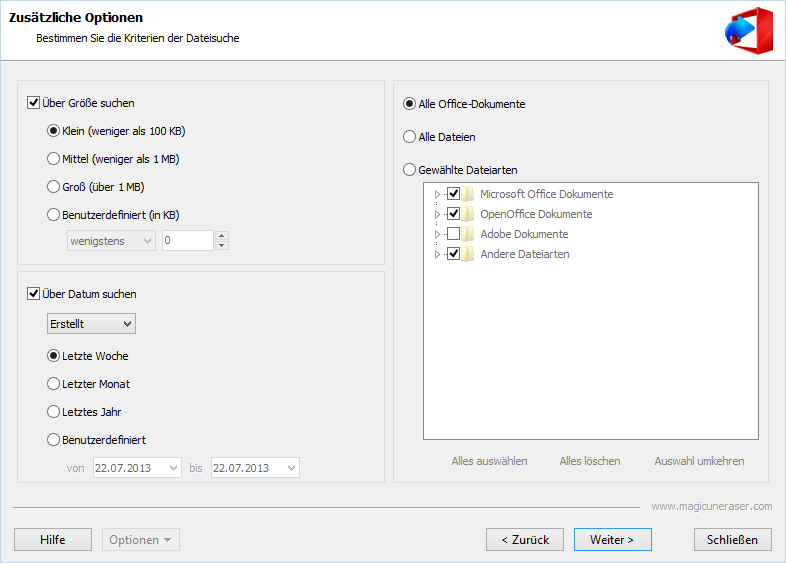Screen dimensions: 786x563
Task: Click the OpenOffice Dokumente folder icon
Action: 468,214
